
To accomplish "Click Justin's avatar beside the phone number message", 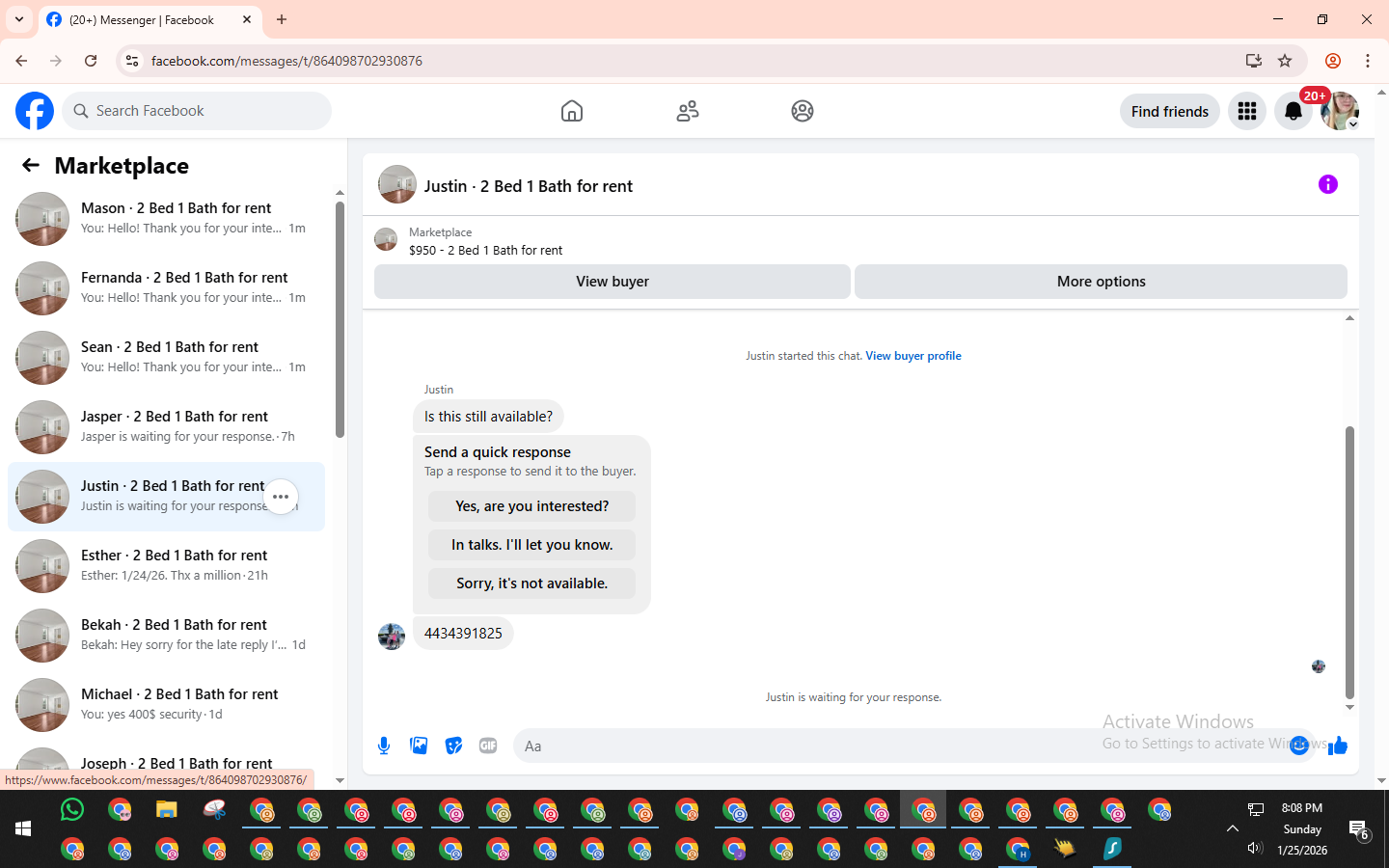I will click(392, 637).
